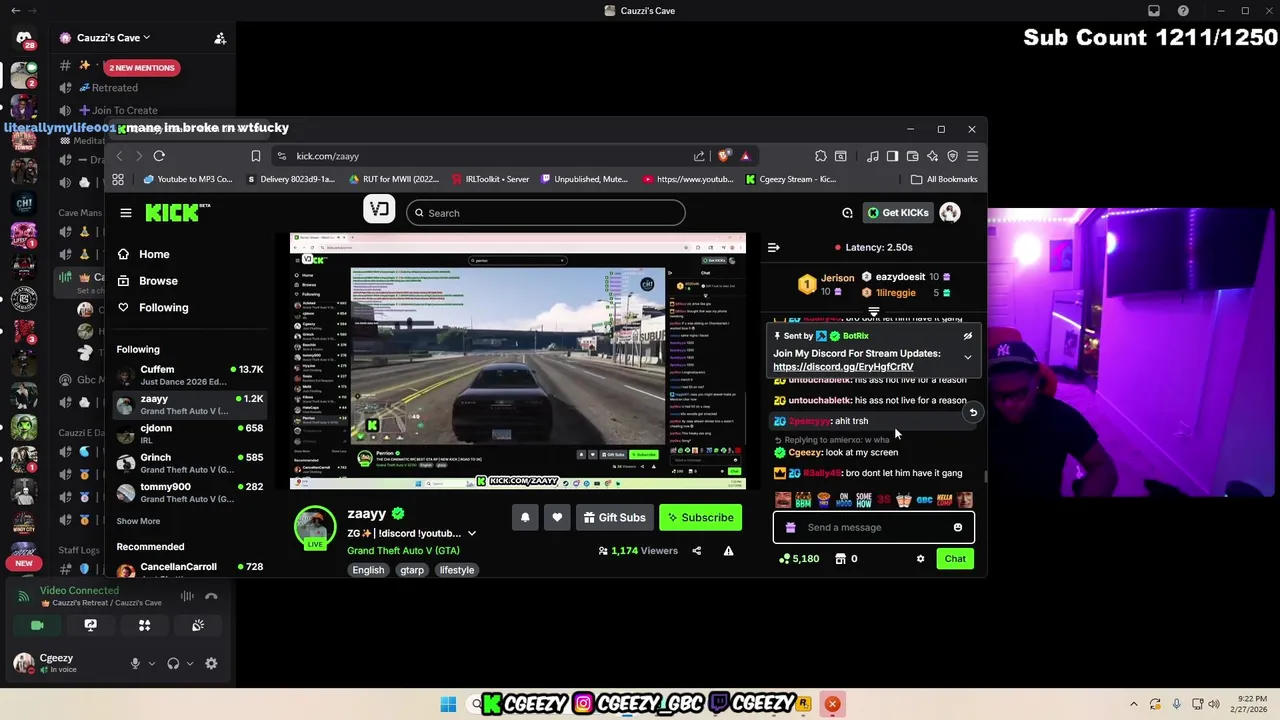Toggle camera in Discord voice panel

[x=37, y=625]
